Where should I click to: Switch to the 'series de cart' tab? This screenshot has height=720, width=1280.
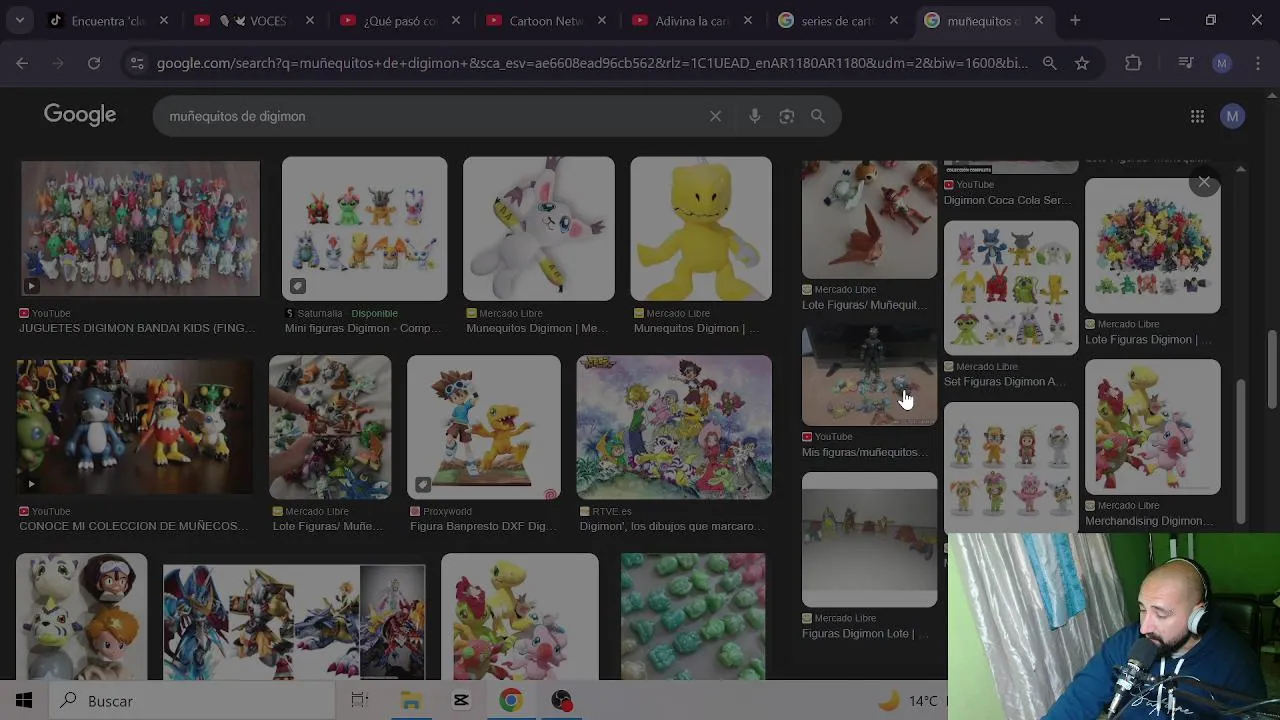838,20
